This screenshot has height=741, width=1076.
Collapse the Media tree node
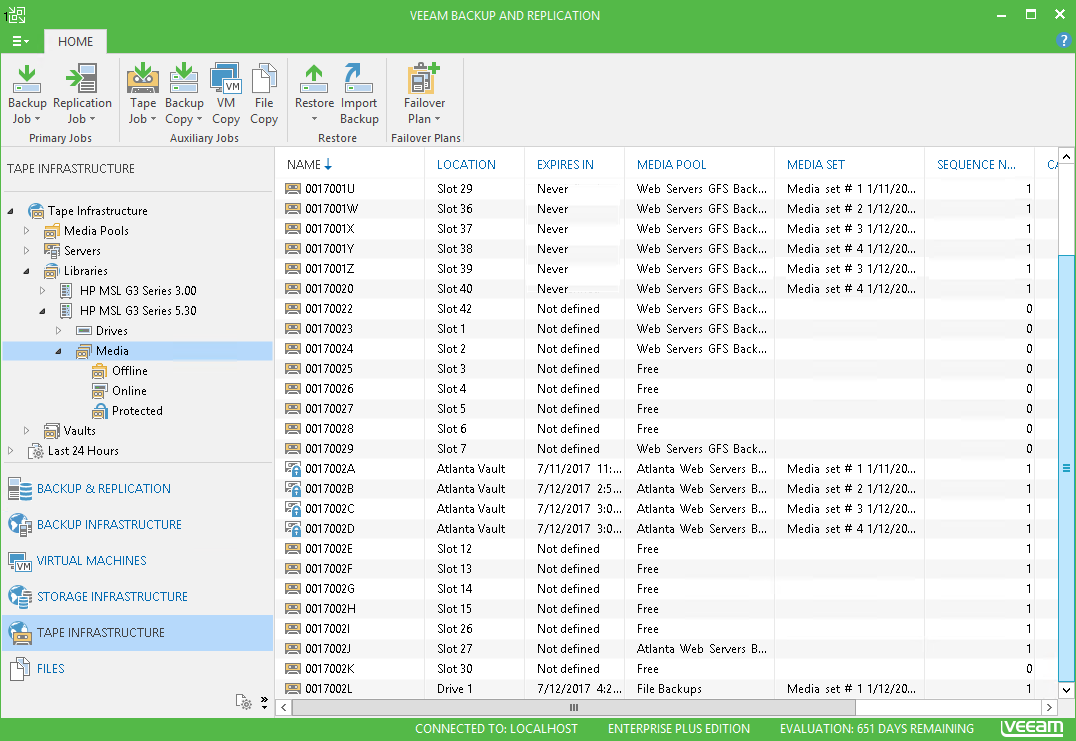point(58,351)
